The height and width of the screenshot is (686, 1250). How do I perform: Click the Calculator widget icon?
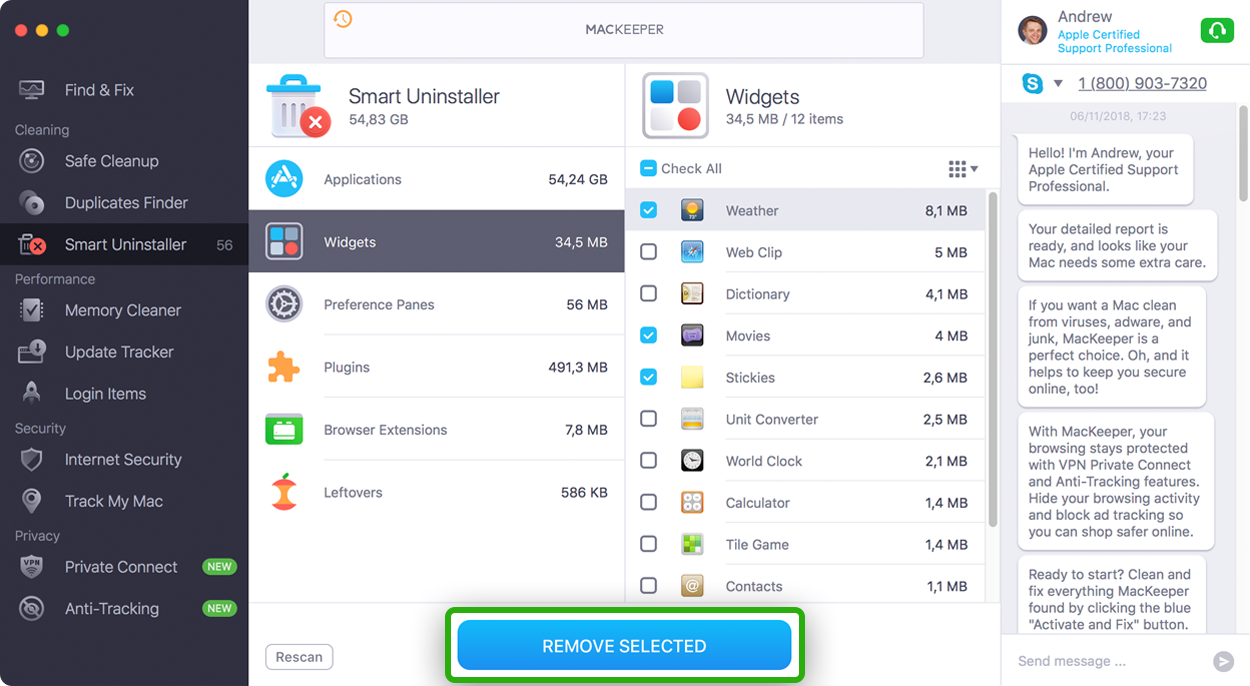(692, 503)
